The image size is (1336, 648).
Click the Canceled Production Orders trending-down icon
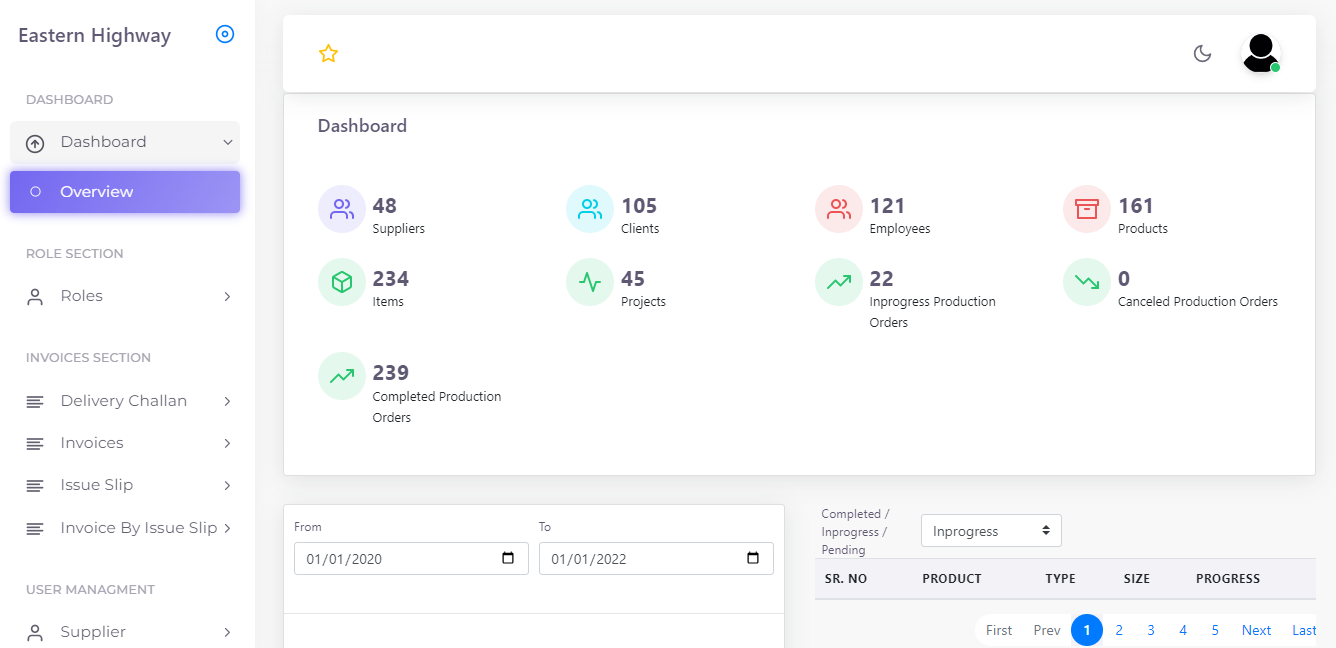coord(1087,282)
